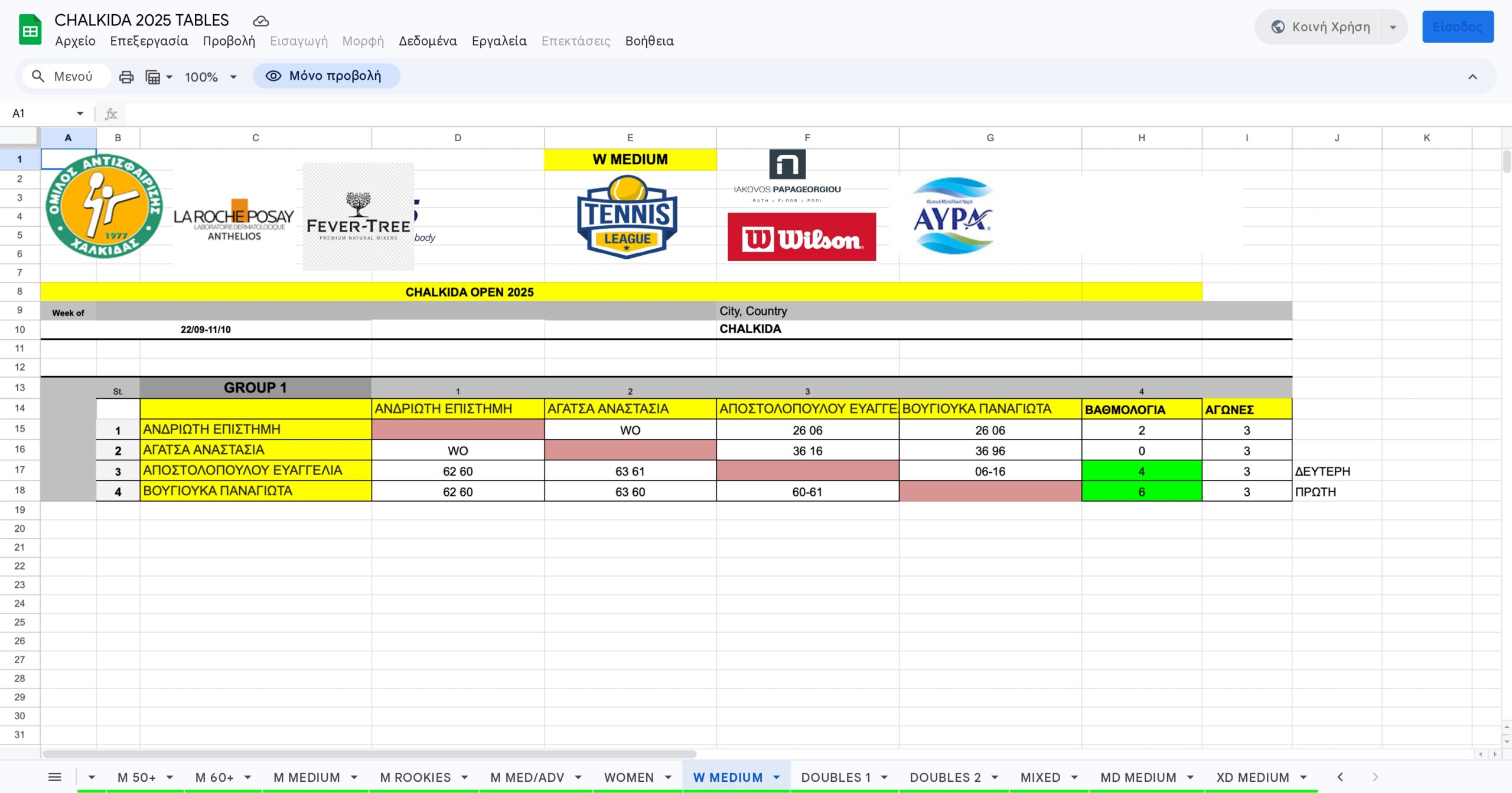
Task: Switch to the DOUBLES 1 sheet tab
Action: [x=835, y=778]
